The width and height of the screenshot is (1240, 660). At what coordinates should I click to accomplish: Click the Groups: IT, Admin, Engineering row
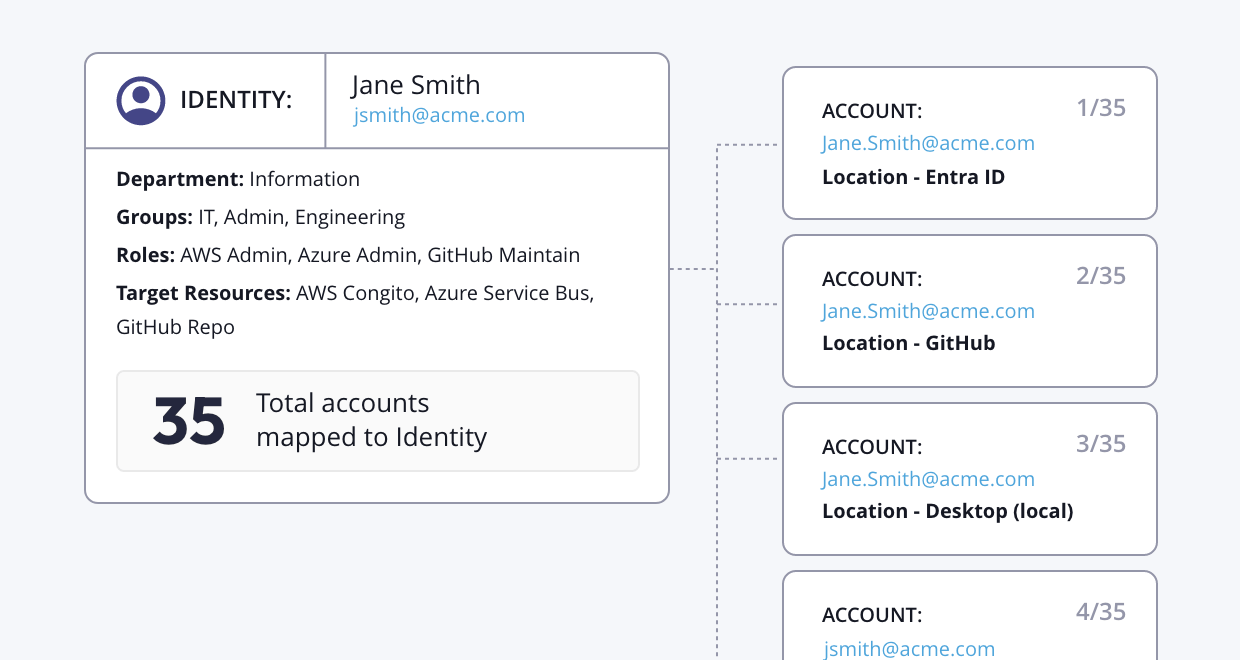[260, 217]
